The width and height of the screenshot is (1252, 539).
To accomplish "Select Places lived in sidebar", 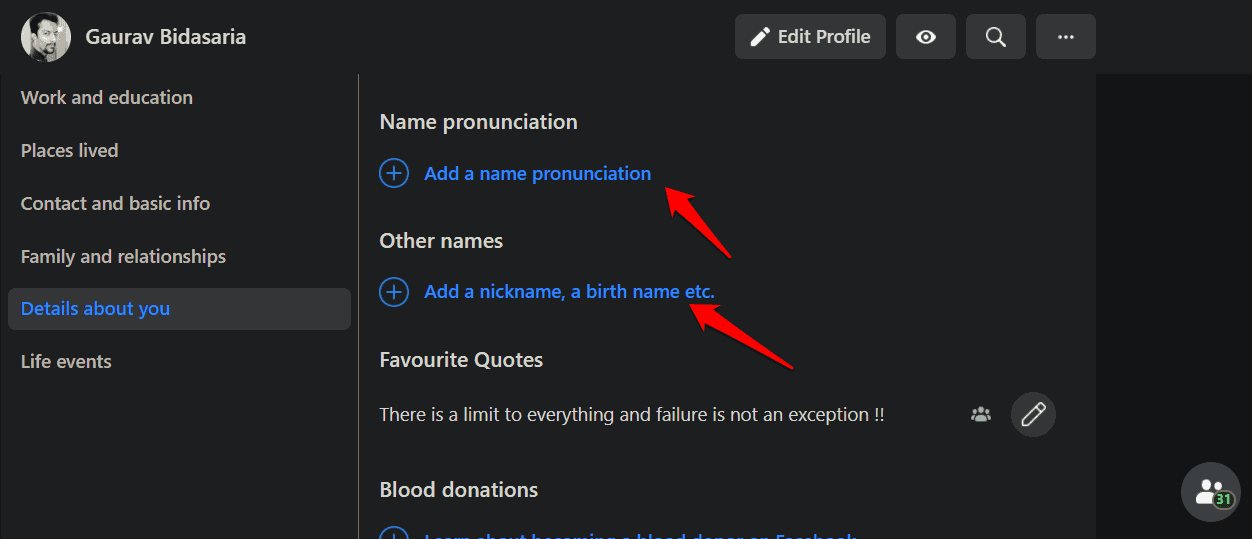I will pyautogui.click(x=70, y=150).
